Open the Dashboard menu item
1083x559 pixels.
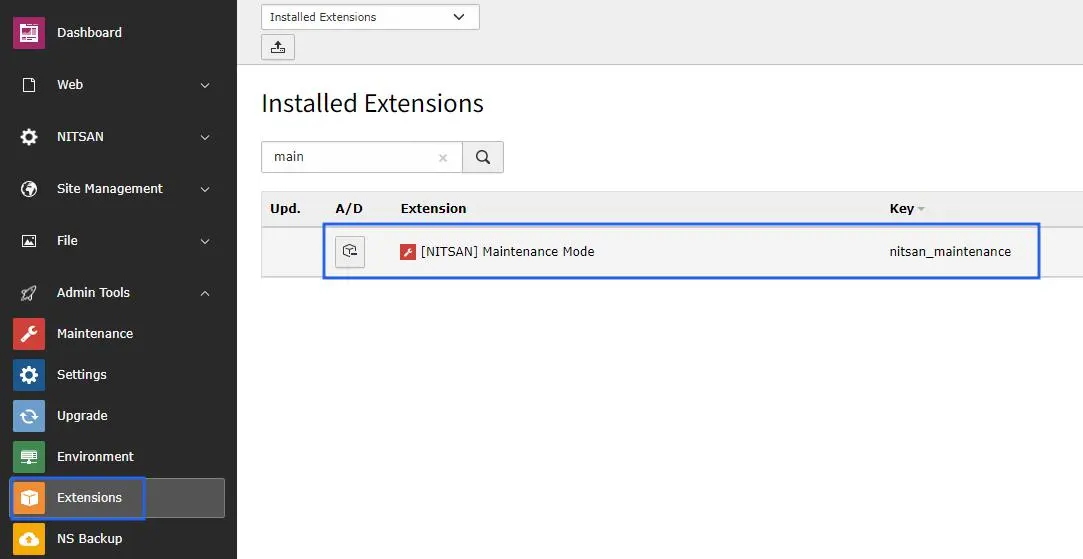coord(89,32)
